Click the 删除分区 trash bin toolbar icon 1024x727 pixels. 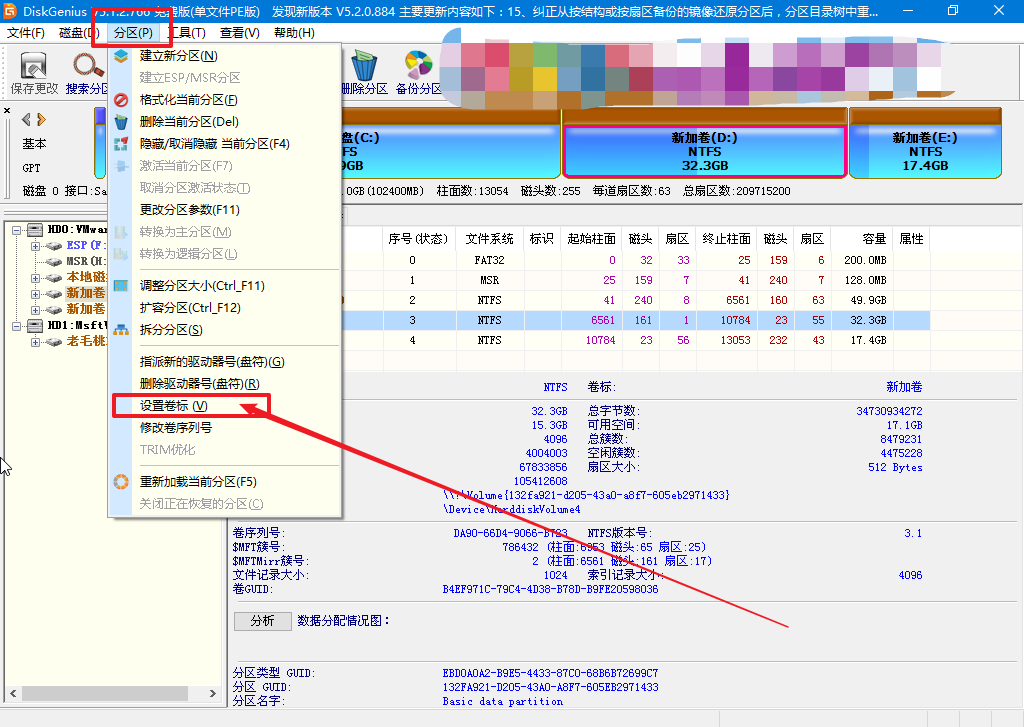364,67
